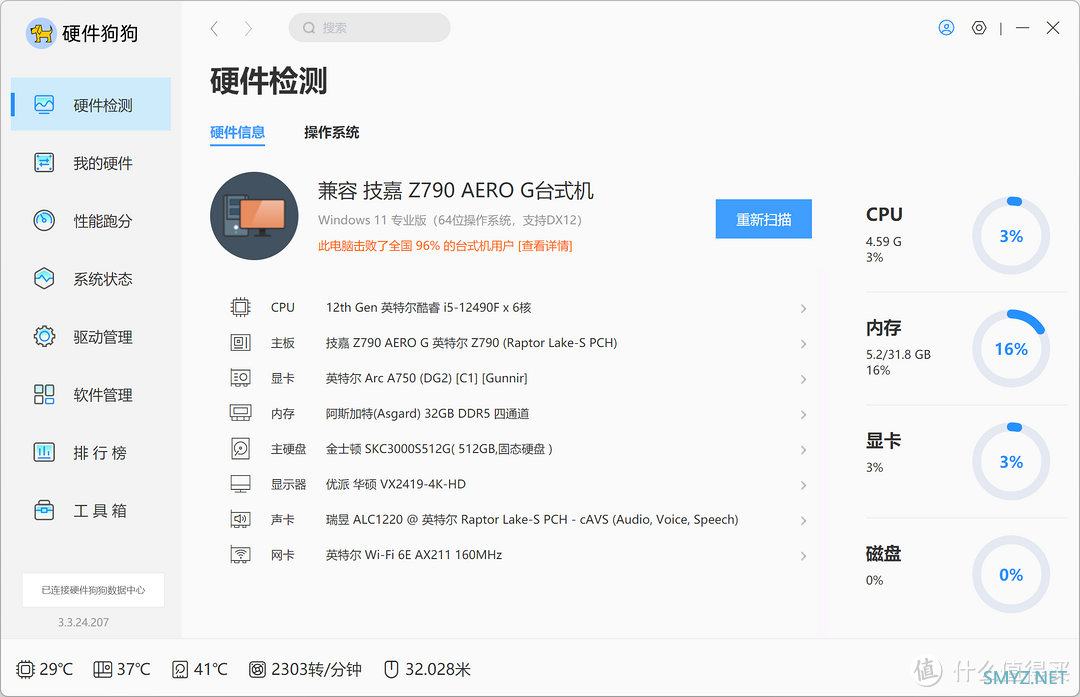
Task: Open 软件管理 in the sidebar
Action: [91, 395]
